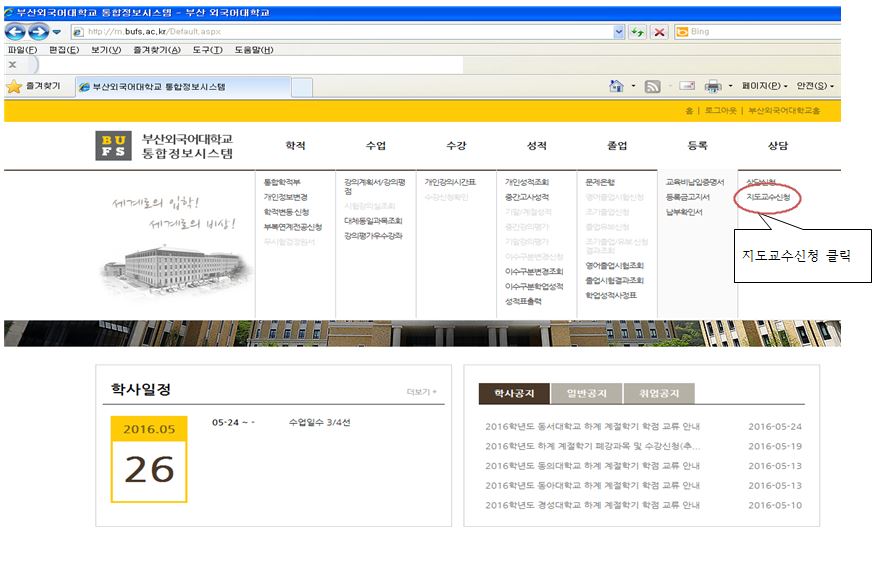Click the Read Mail envelope icon
Image resolution: width=888 pixels, height=578 pixels.
pyautogui.click(x=687, y=87)
